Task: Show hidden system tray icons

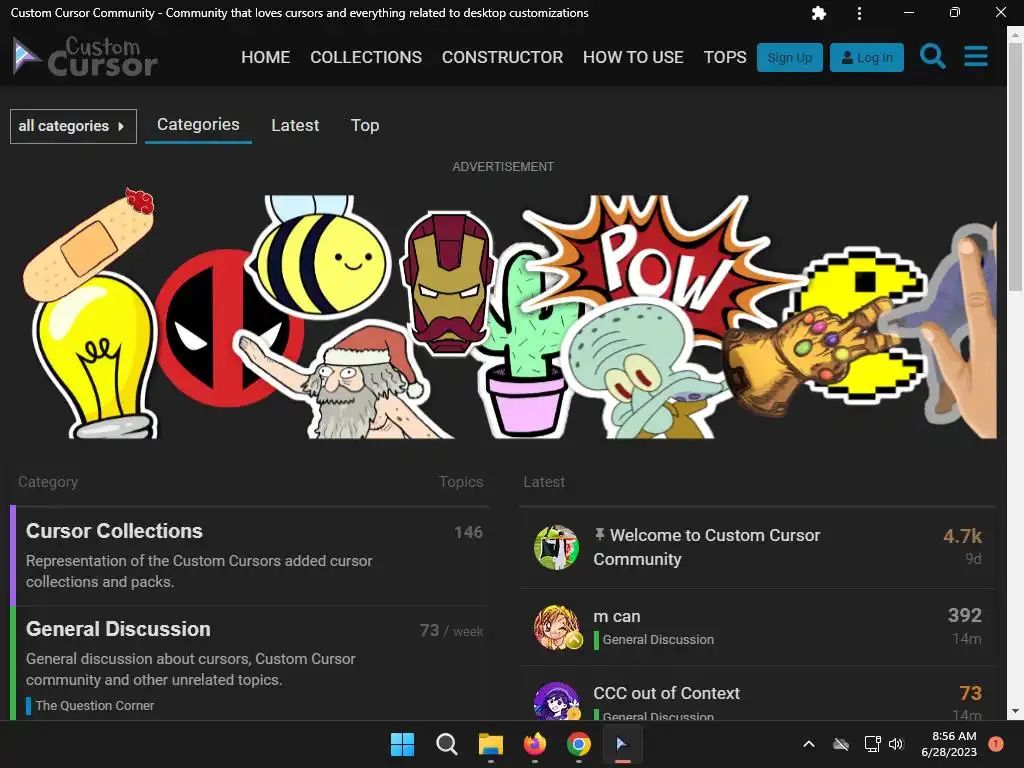Action: coord(808,744)
